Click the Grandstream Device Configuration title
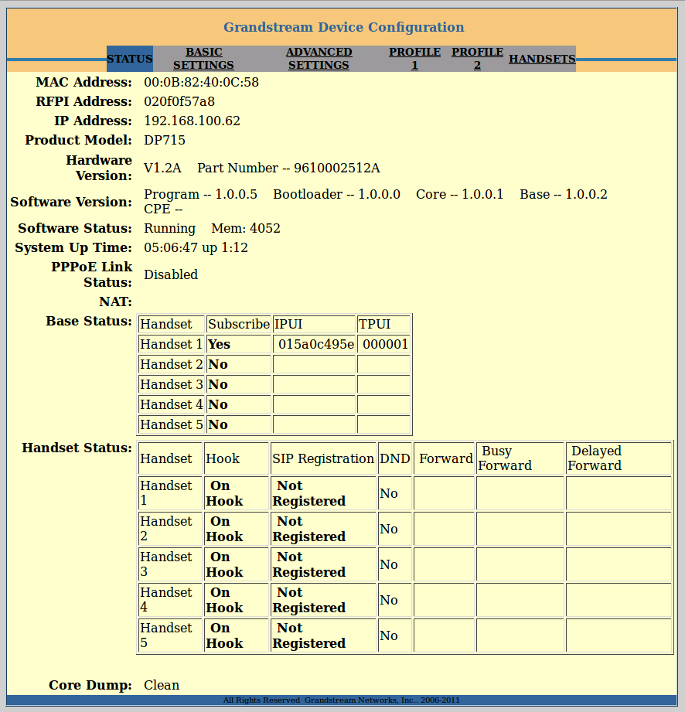 [x=344, y=27]
